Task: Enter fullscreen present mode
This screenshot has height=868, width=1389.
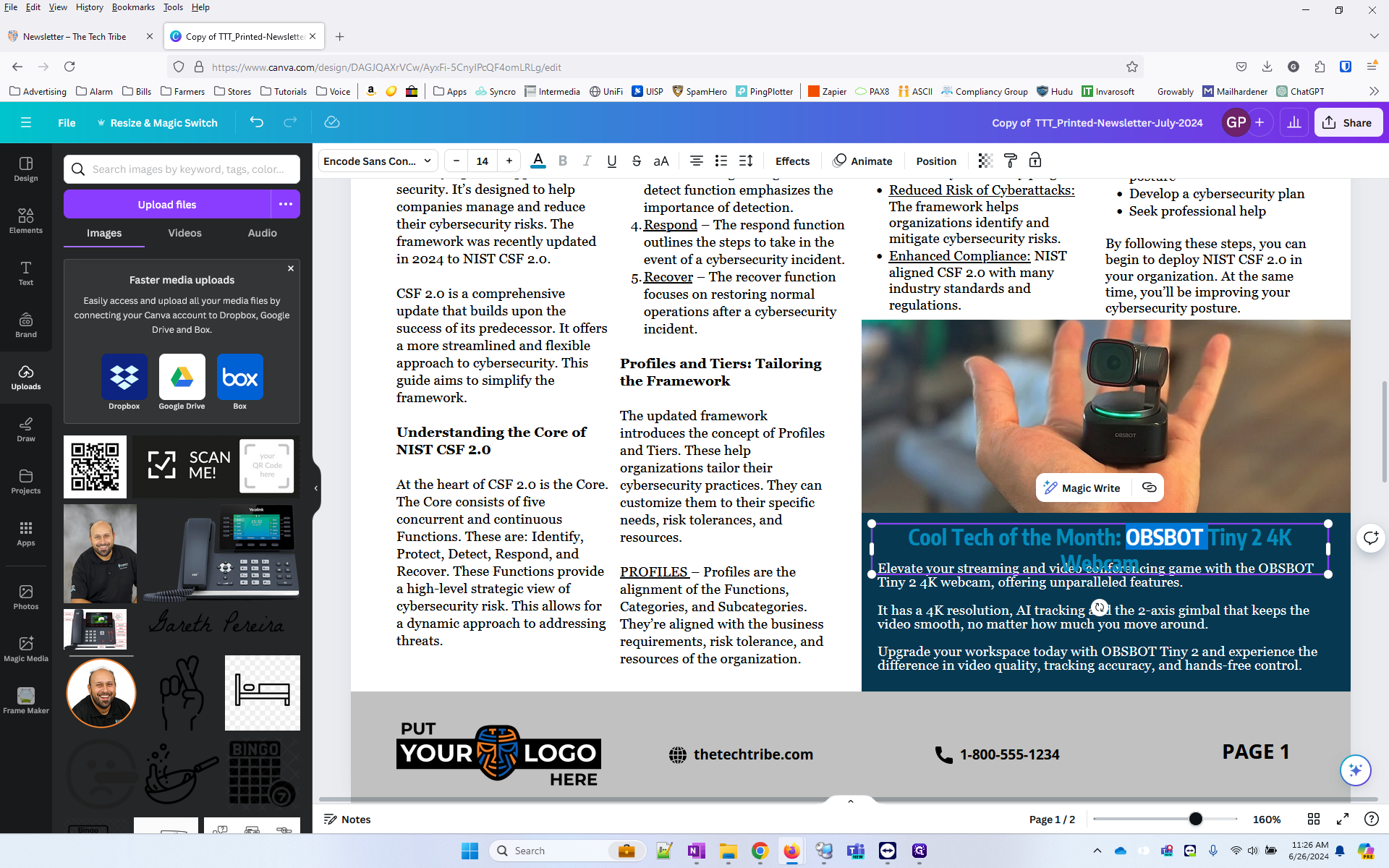Action: 1343,819
